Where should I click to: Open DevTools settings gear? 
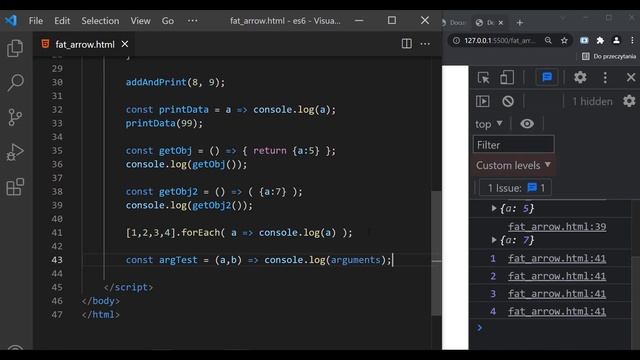coord(580,77)
